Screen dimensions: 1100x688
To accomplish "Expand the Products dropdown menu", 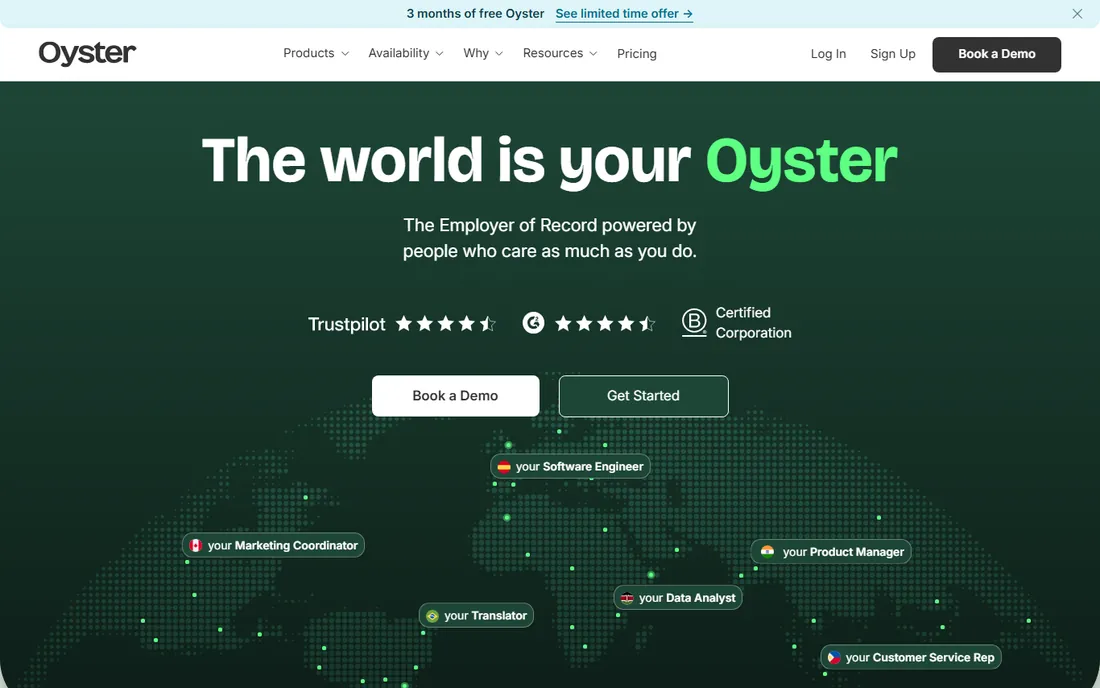I will pos(316,53).
